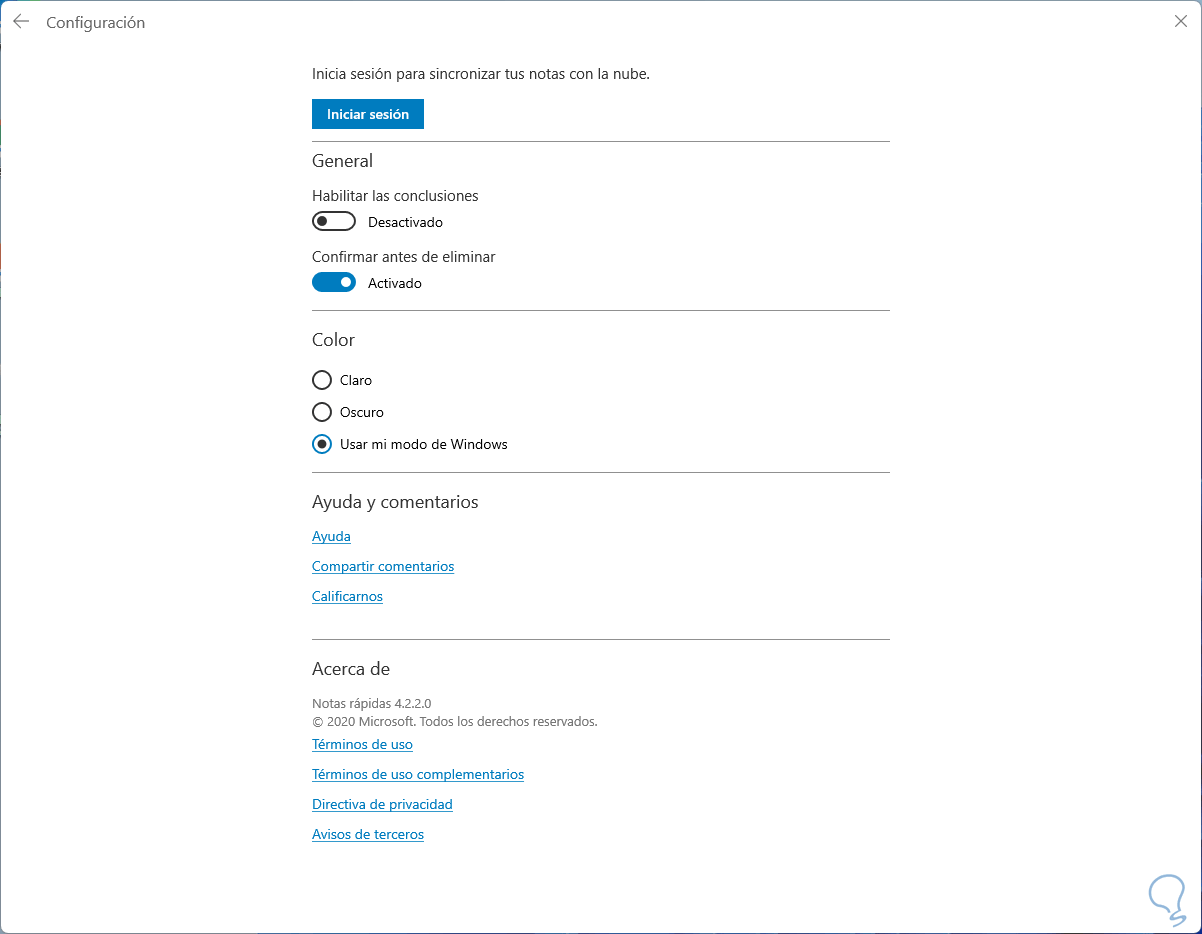Toggle Habilitar las conclusiones switch
Image resolution: width=1202 pixels, height=934 pixels.
point(334,221)
